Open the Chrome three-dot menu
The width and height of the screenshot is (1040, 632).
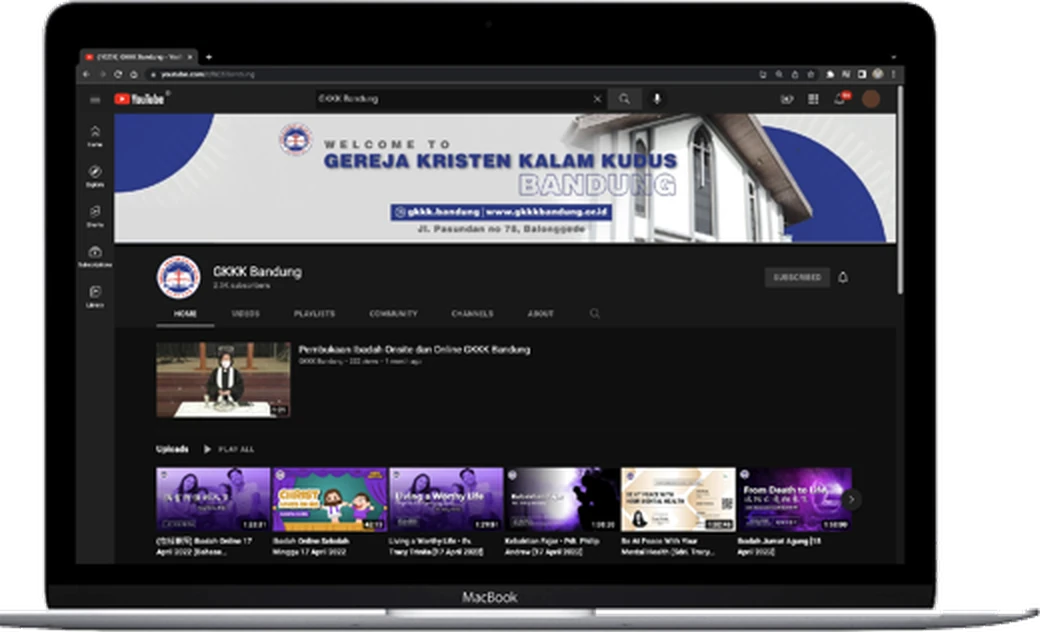[893, 74]
